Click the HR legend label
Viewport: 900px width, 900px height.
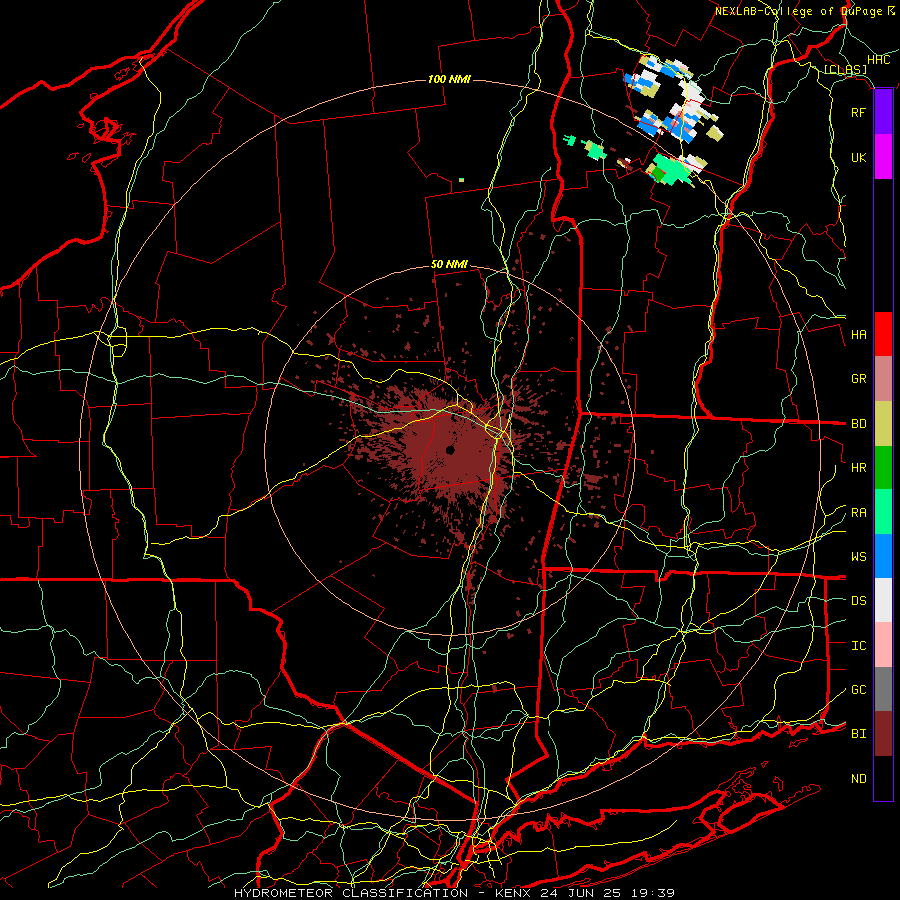[858, 468]
